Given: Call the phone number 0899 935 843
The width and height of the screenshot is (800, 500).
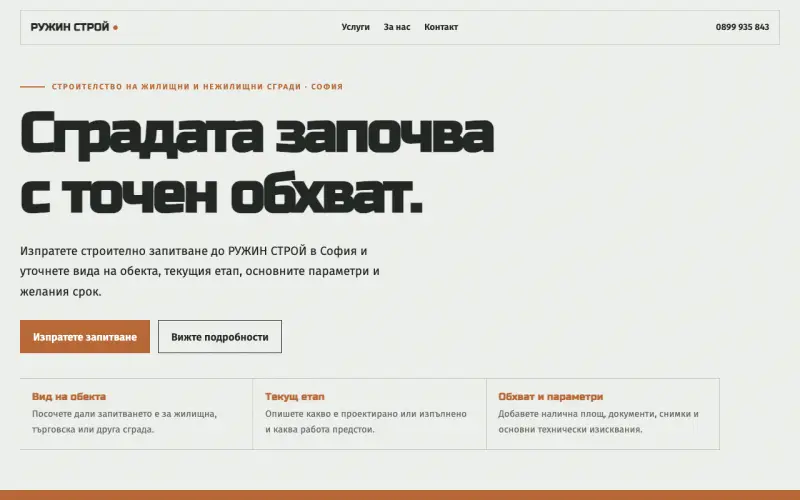Looking at the screenshot, I should (x=742, y=27).
